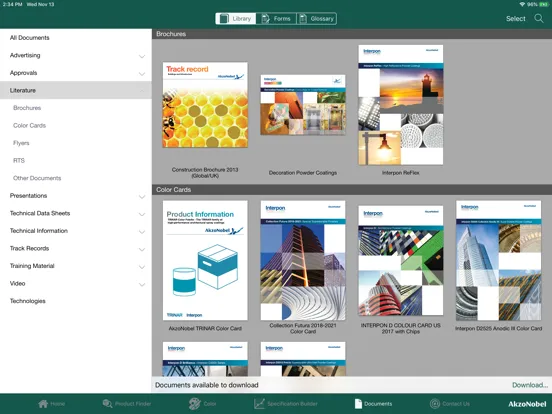Open the search magnifier icon
Screen dimensions: 552x414
[539, 18]
